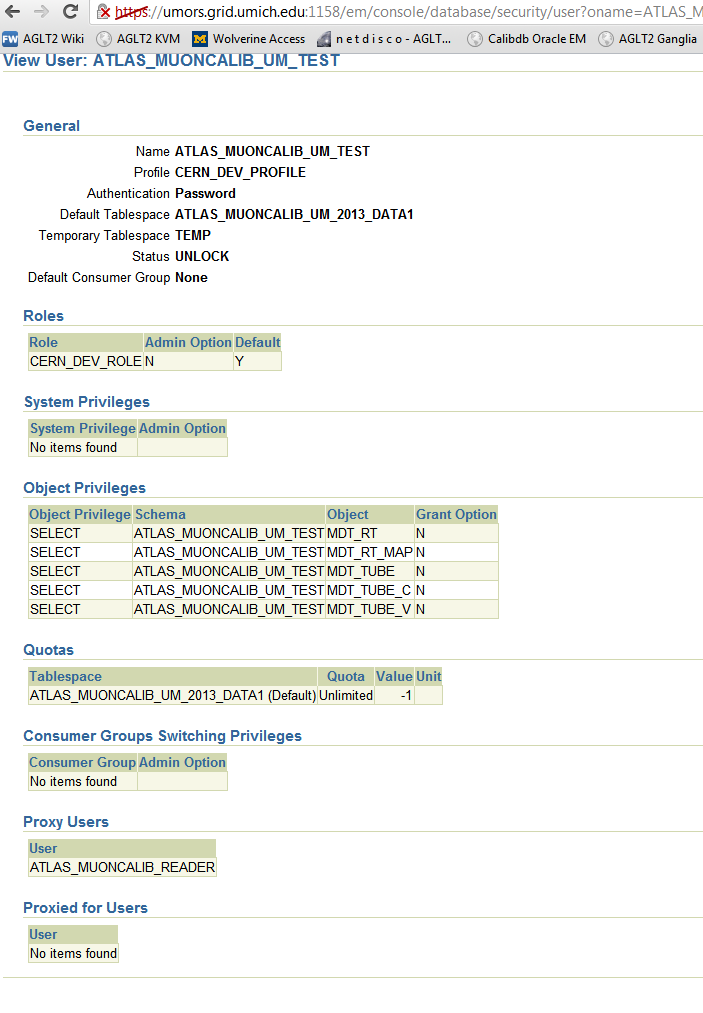This screenshot has height=1013, width=703.
Task: Click the Object Privileges section heading
Action: [85, 488]
